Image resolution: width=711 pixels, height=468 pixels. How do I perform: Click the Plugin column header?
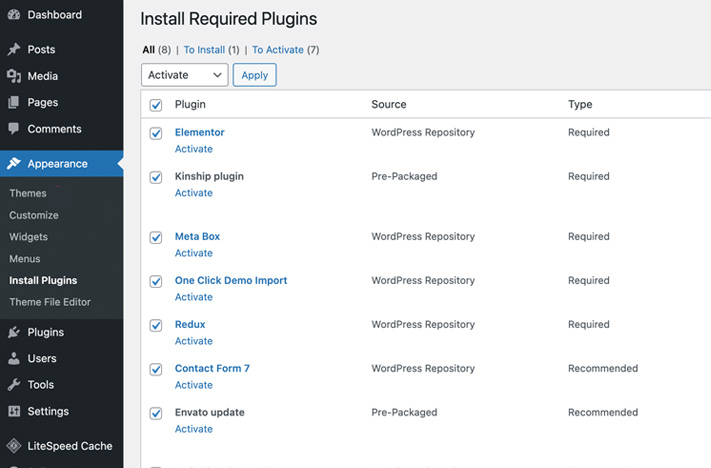190,104
